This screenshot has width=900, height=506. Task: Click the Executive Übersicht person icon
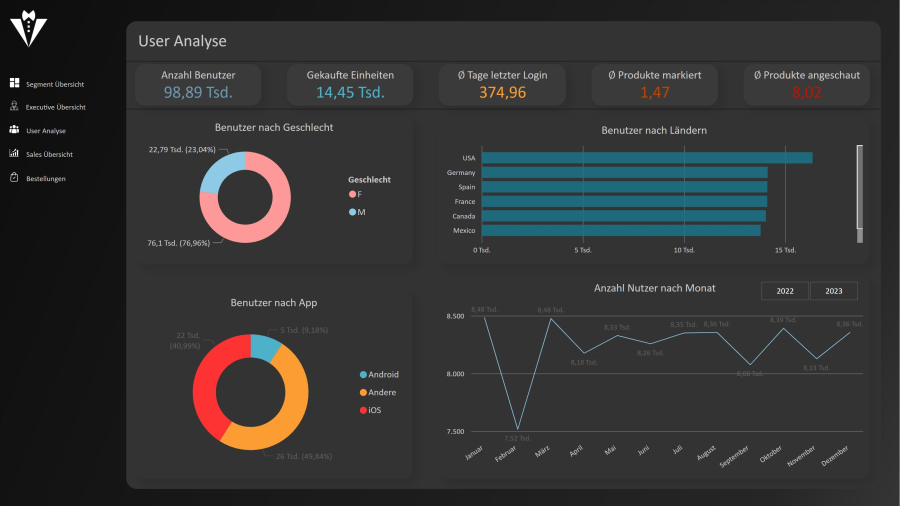point(14,107)
